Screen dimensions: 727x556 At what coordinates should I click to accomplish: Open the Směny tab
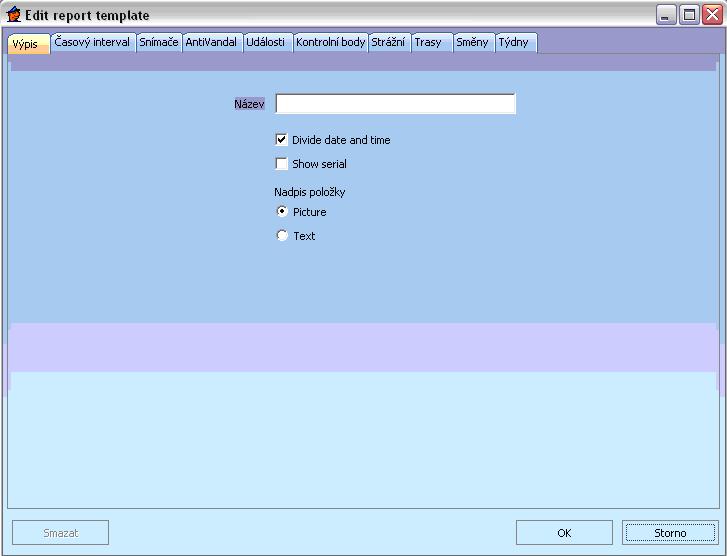point(474,43)
